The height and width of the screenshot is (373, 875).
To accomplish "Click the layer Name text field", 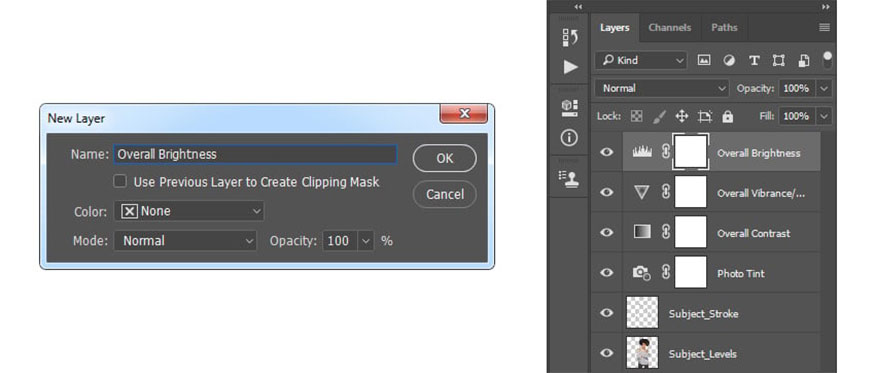I will tap(256, 154).
